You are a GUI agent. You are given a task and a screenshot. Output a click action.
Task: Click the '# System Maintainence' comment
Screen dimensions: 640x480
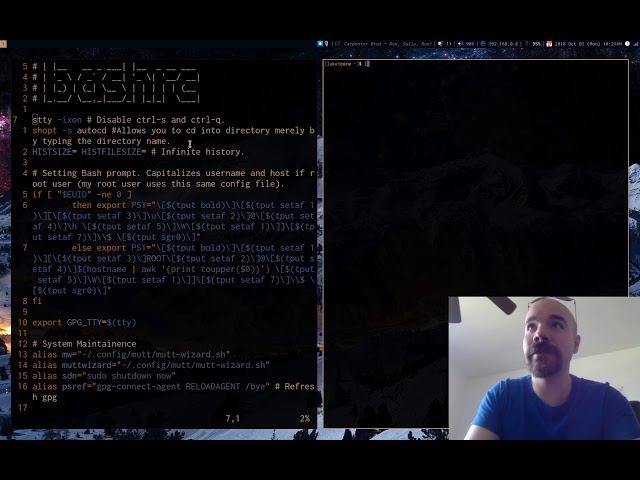84,344
